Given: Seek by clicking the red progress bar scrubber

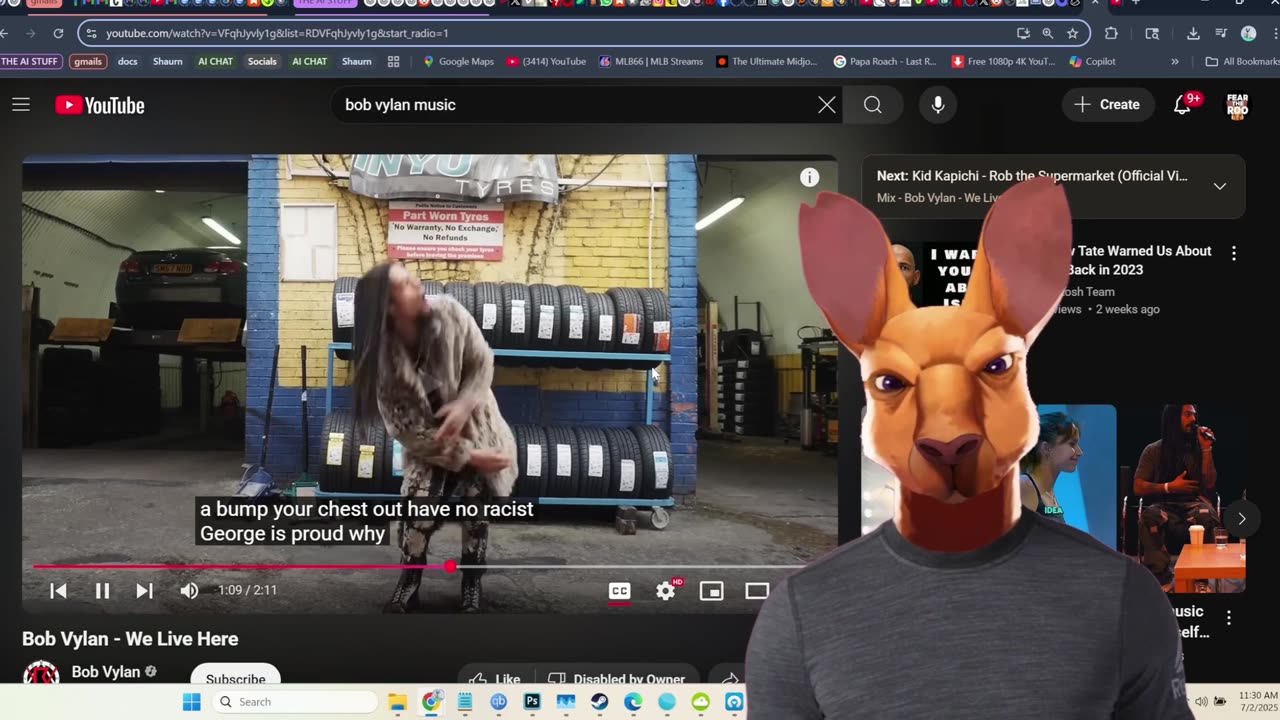Looking at the screenshot, I should pos(450,566).
